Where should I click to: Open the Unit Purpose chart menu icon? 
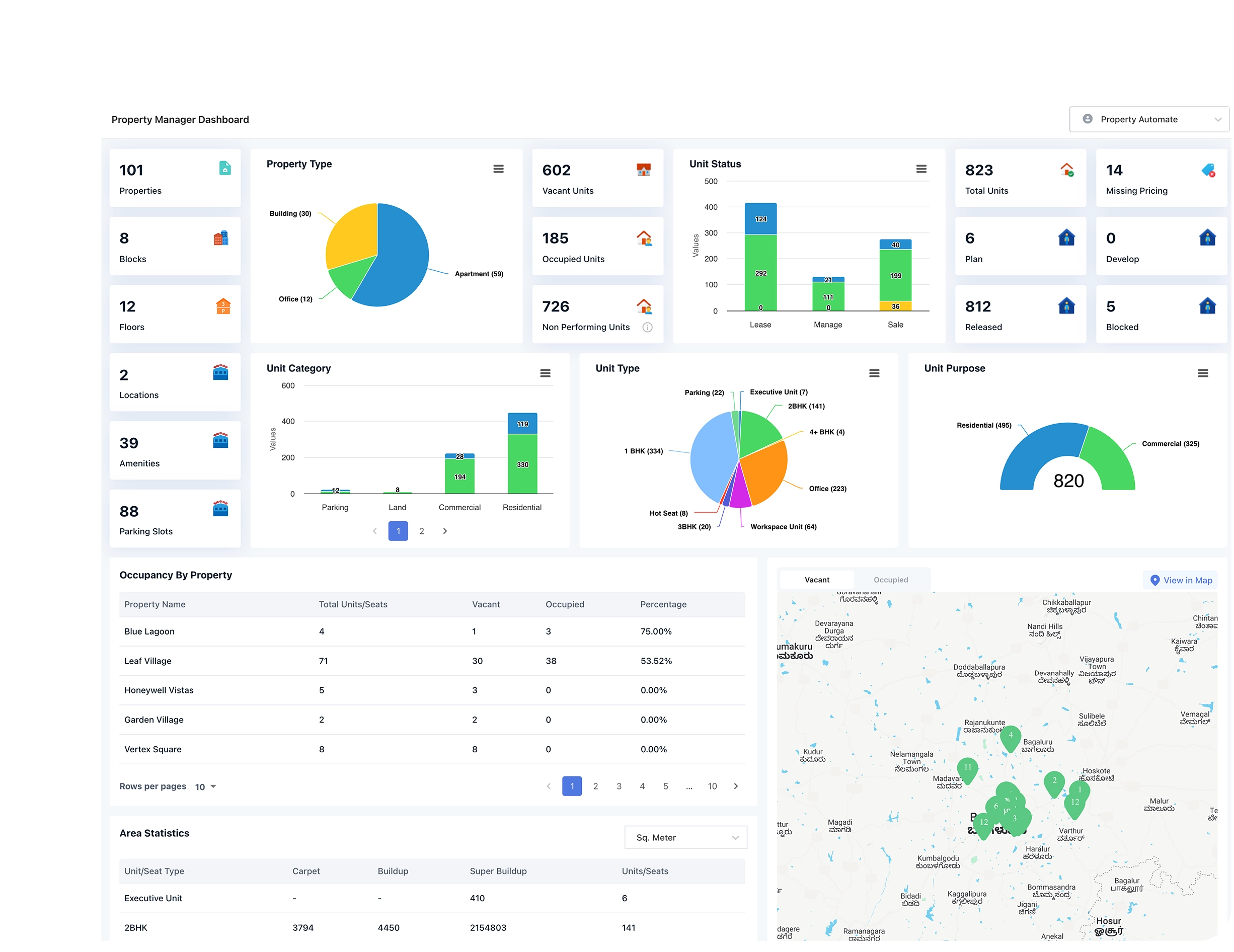(x=1202, y=373)
